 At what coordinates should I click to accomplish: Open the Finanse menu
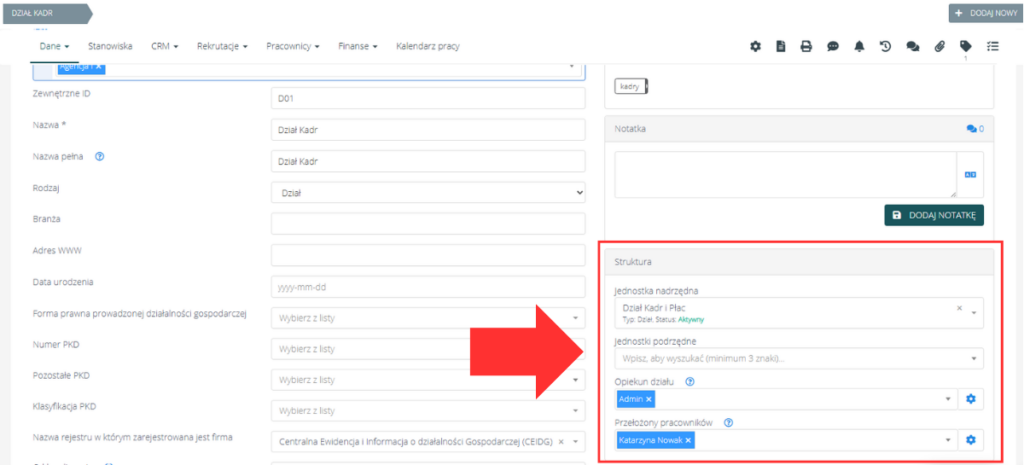(x=359, y=46)
